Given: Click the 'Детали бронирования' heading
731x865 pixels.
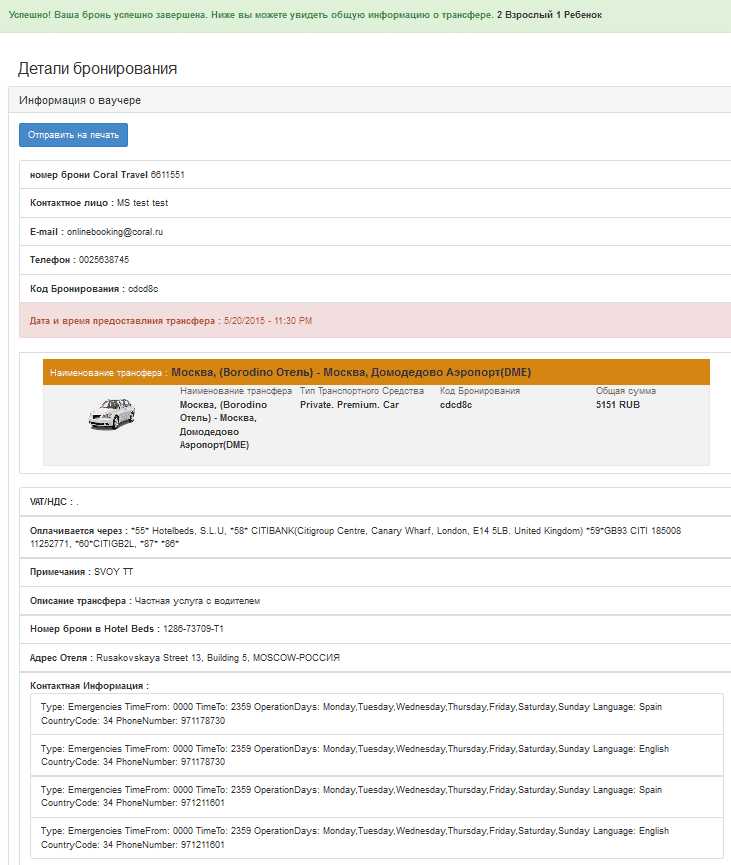Looking at the screenshot, I should (x=98, y=68).
